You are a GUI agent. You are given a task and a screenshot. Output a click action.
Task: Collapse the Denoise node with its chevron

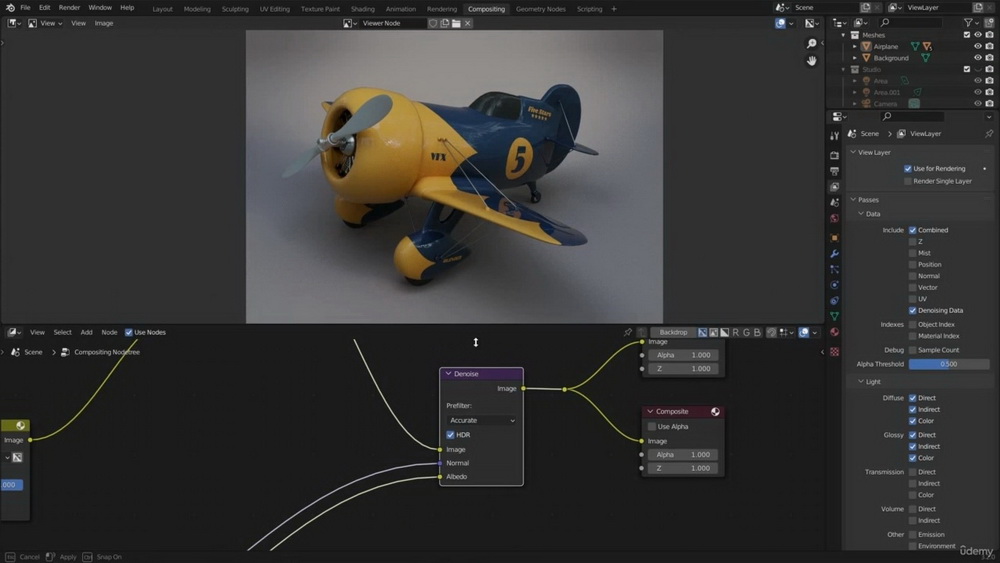(448, 374)
